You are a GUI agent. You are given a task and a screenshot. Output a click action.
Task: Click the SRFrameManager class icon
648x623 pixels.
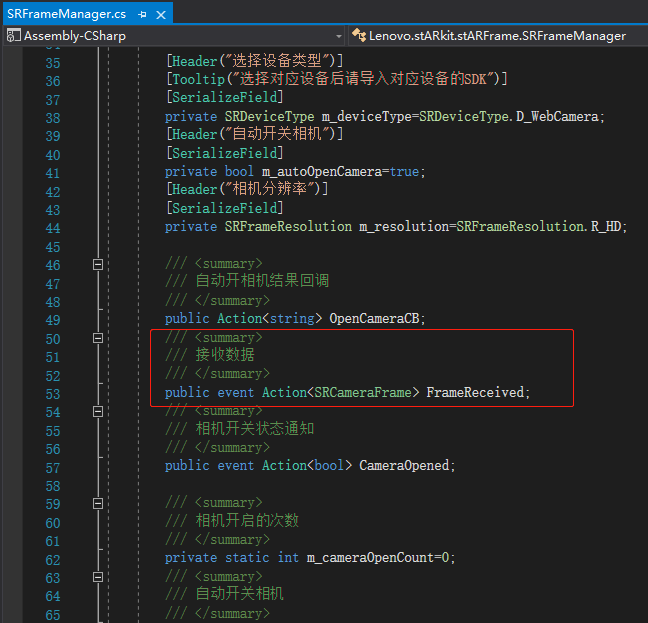tap(359, 36)
